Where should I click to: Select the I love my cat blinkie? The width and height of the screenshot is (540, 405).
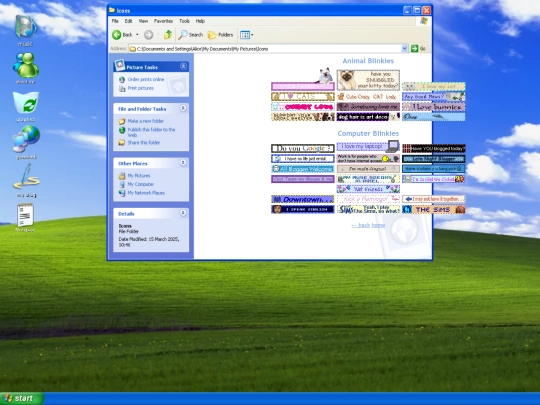coord(434,86)
